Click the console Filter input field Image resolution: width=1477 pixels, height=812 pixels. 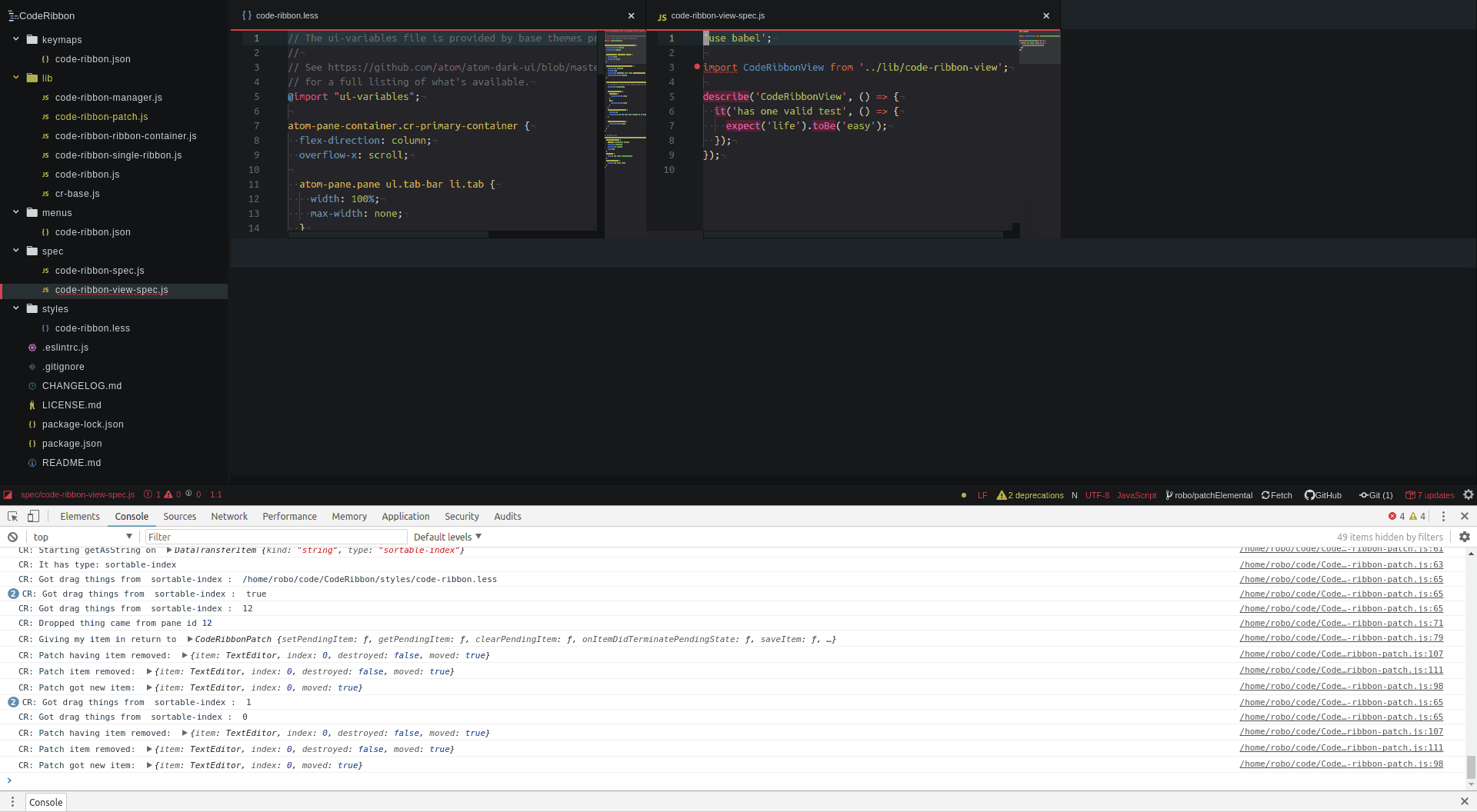(276, 537)
